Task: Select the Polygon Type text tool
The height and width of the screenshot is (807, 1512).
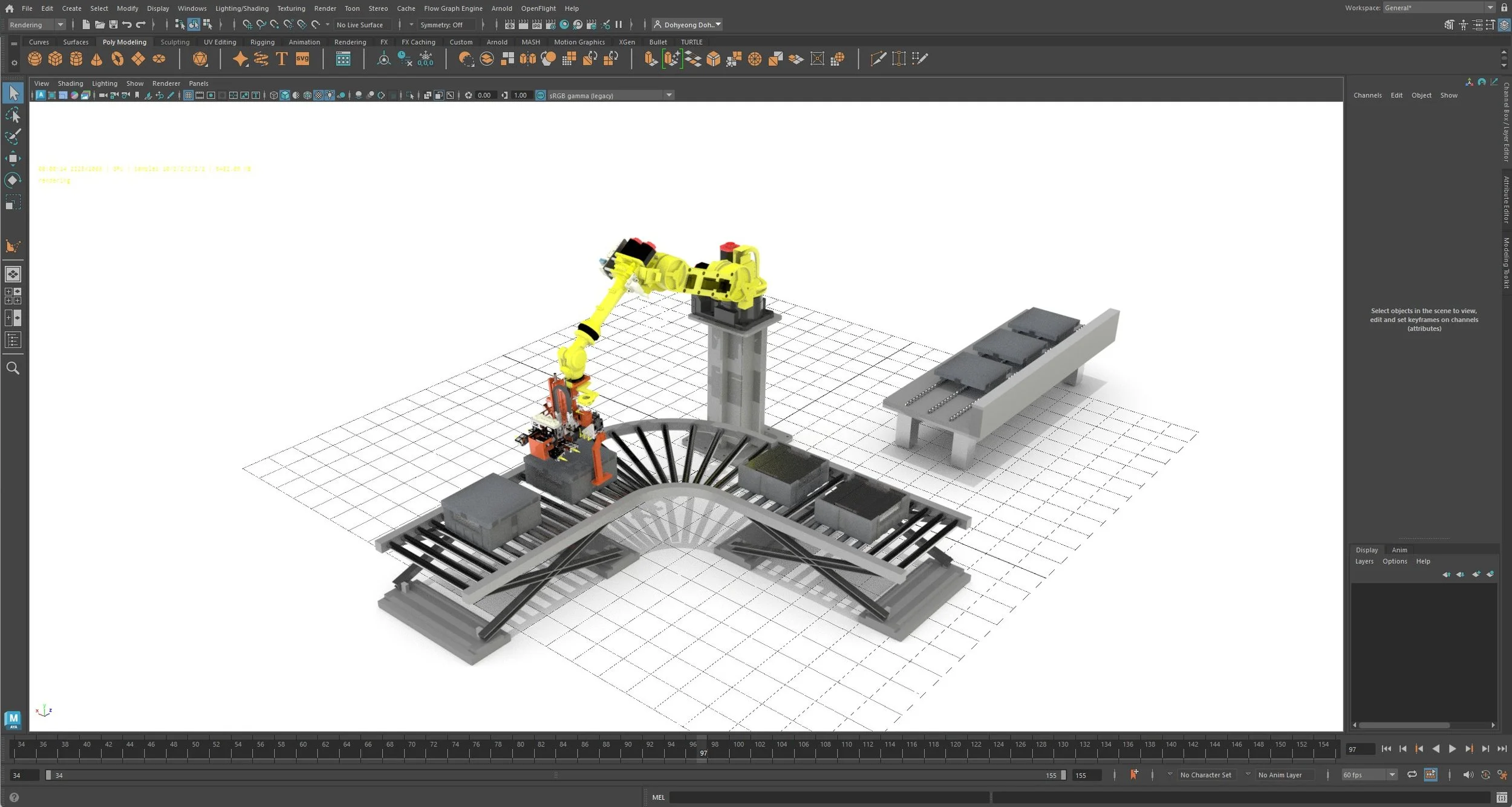Action: coord(282,59)
